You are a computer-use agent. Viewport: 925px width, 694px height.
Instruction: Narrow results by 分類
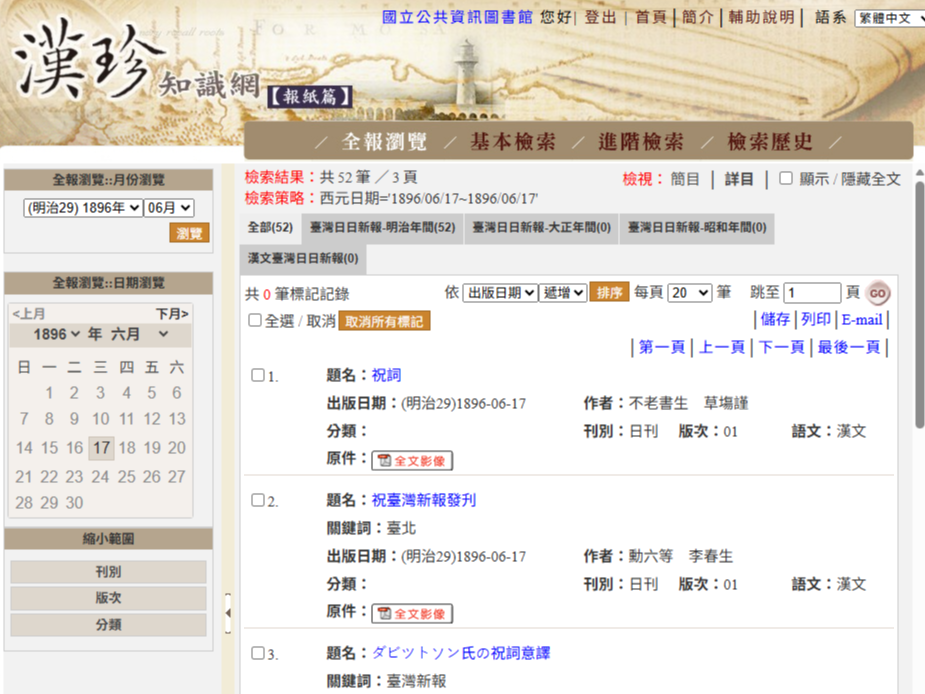tap(109, 624)
